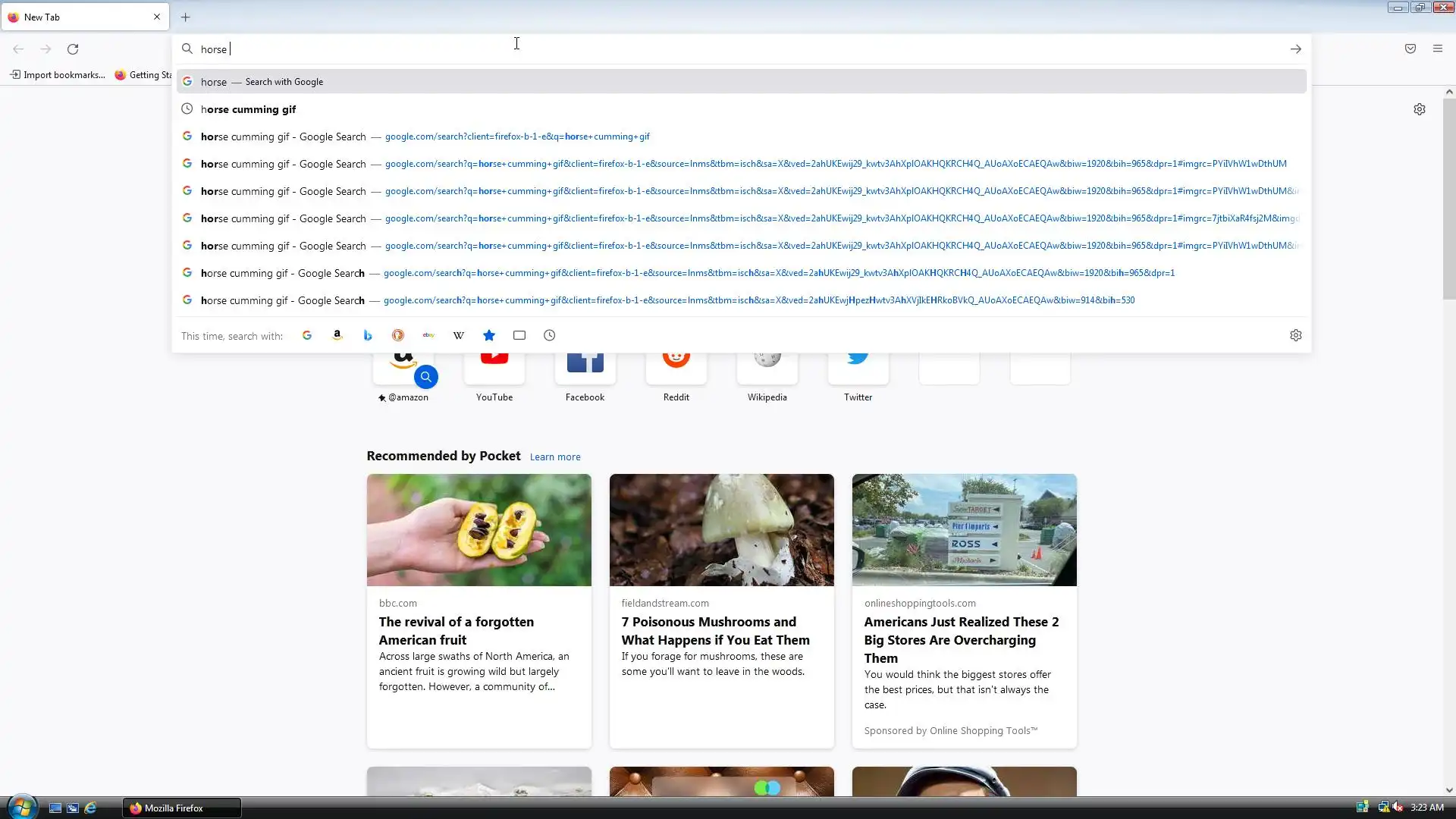
Task: Click the Go arrow in address bar
Action: click(x=1296, y=49)
